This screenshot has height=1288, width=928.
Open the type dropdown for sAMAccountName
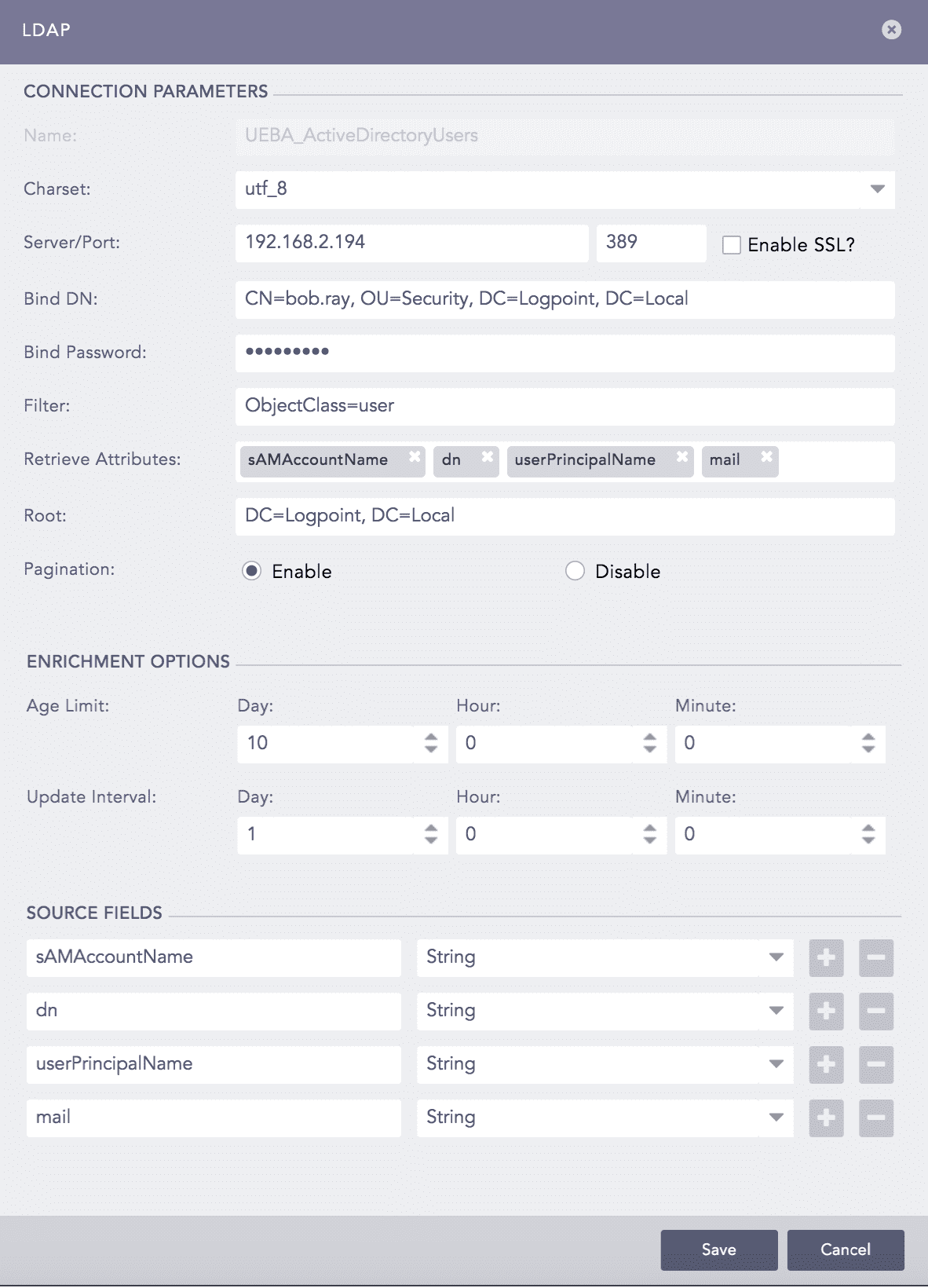pos(776,957)
